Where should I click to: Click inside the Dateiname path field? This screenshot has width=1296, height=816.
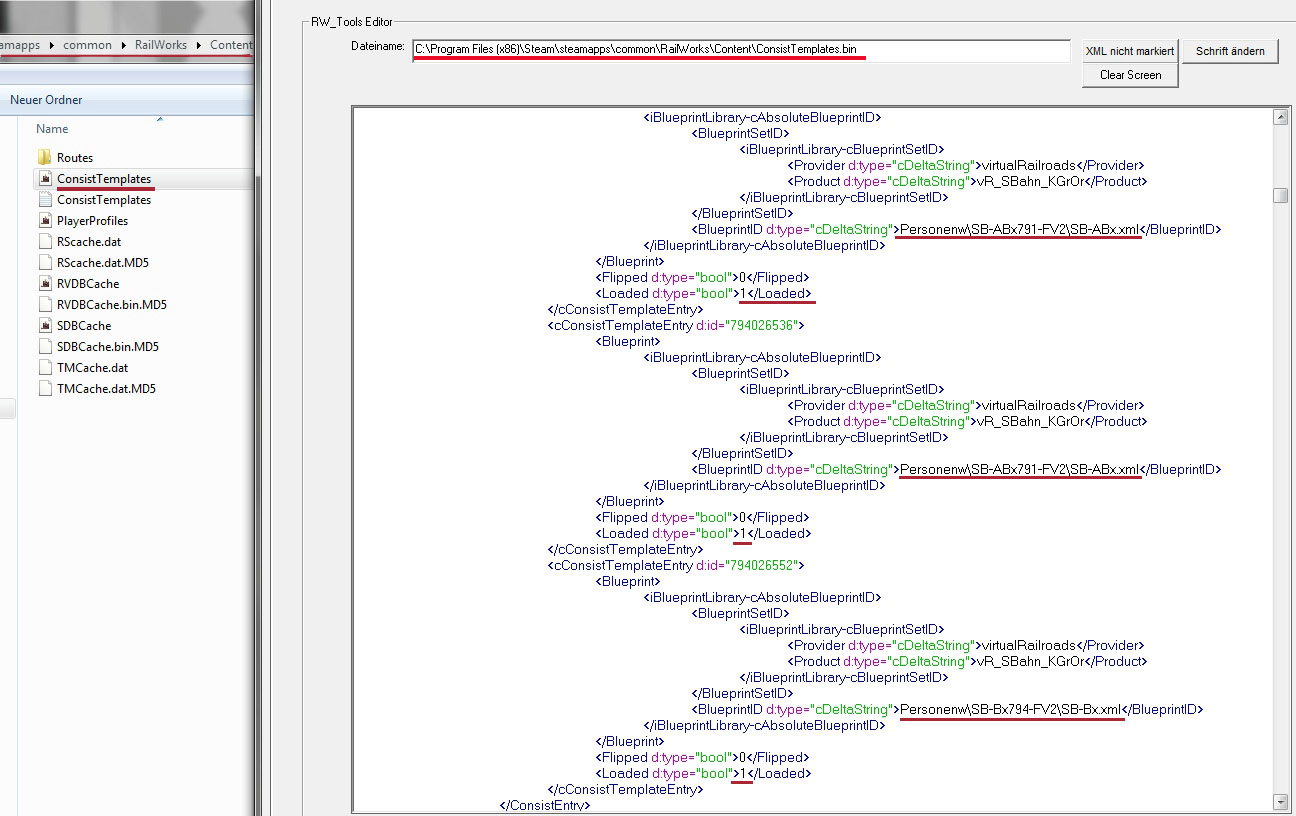(740, 50)
